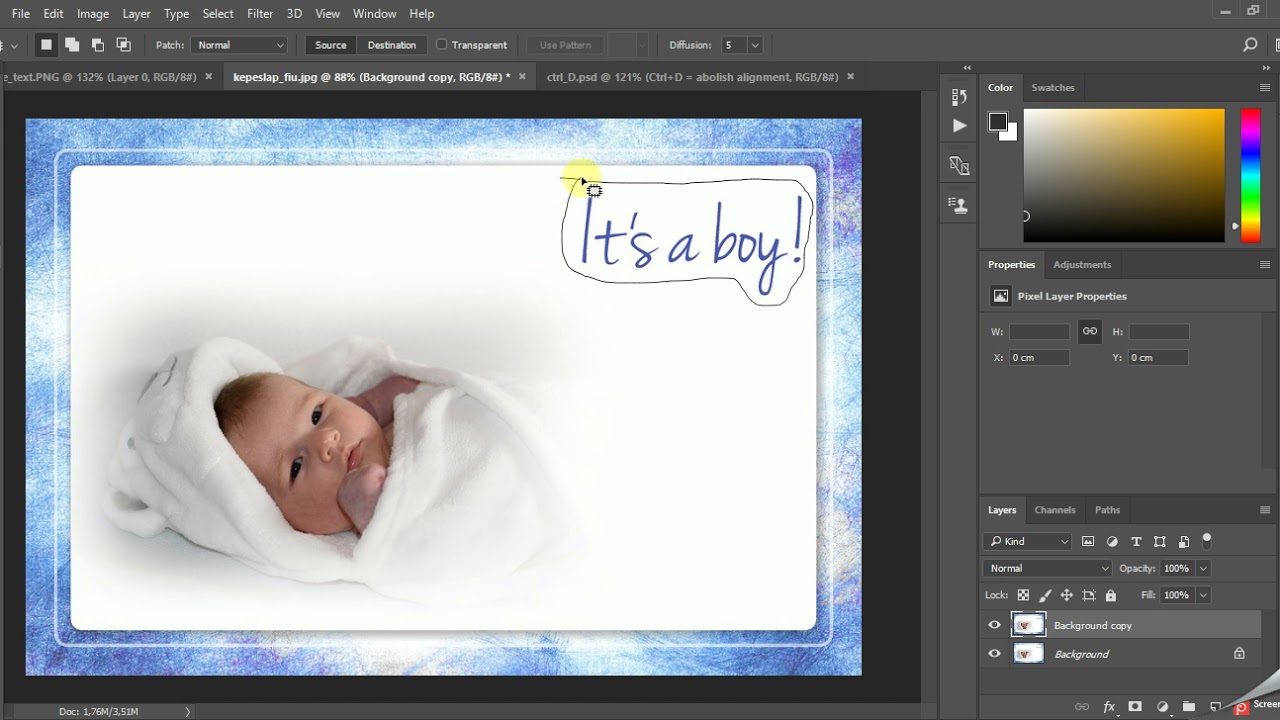Click inside the color picker field

pyautogui.click(x=1124, y=175)
